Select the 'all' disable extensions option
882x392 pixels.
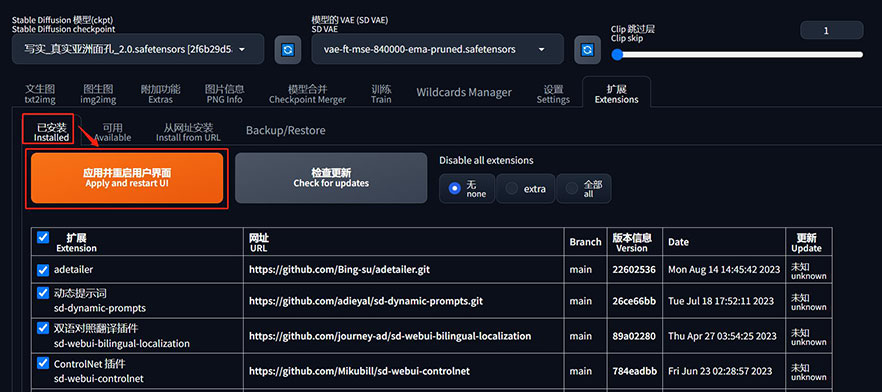pos(583,188)
